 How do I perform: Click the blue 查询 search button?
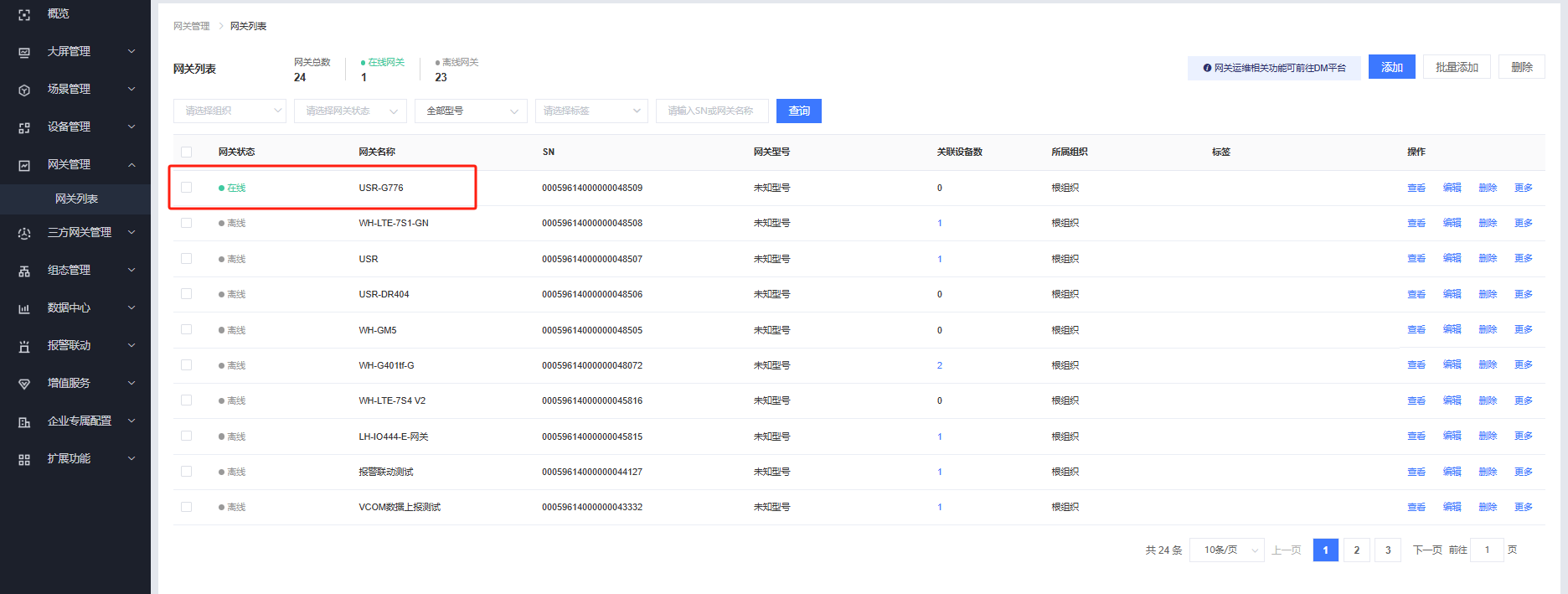pos(798,111)
